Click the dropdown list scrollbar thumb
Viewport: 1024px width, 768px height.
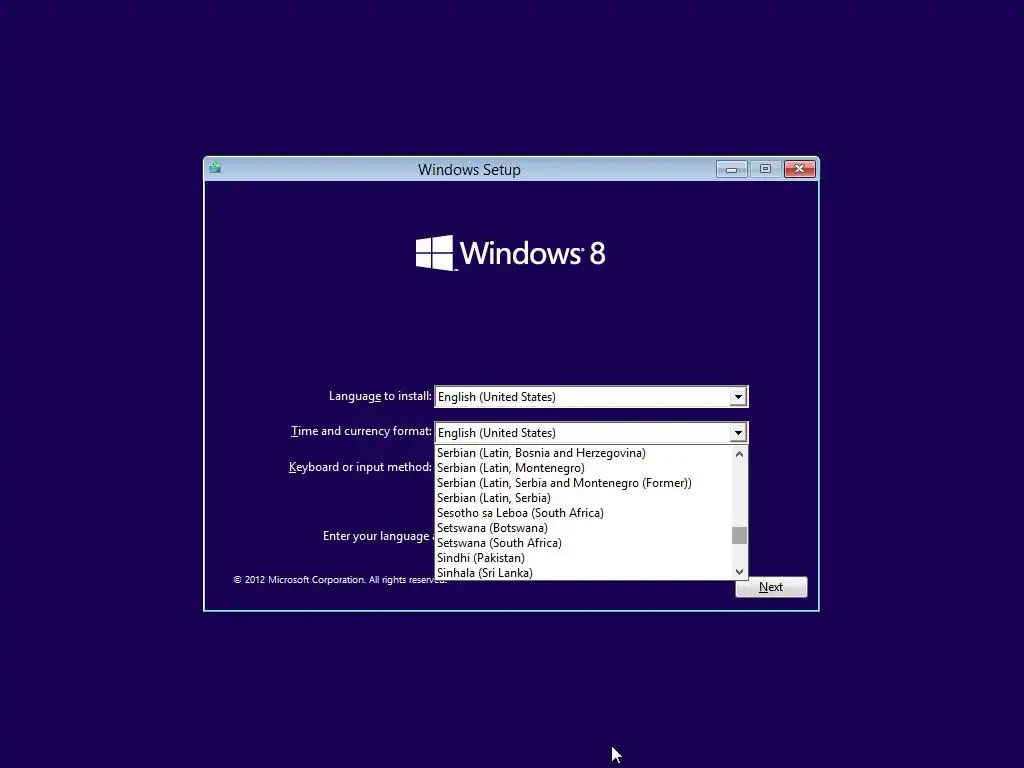coord(739,535)
